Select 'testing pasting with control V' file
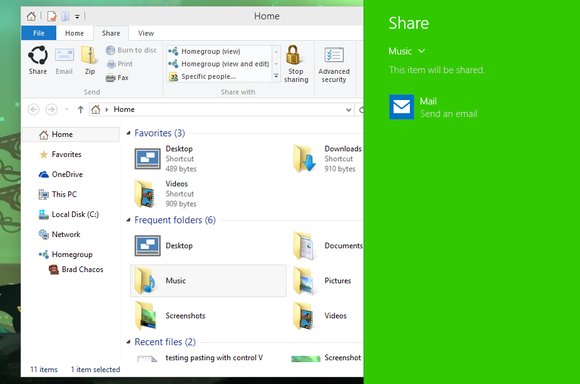 point(200,358)
